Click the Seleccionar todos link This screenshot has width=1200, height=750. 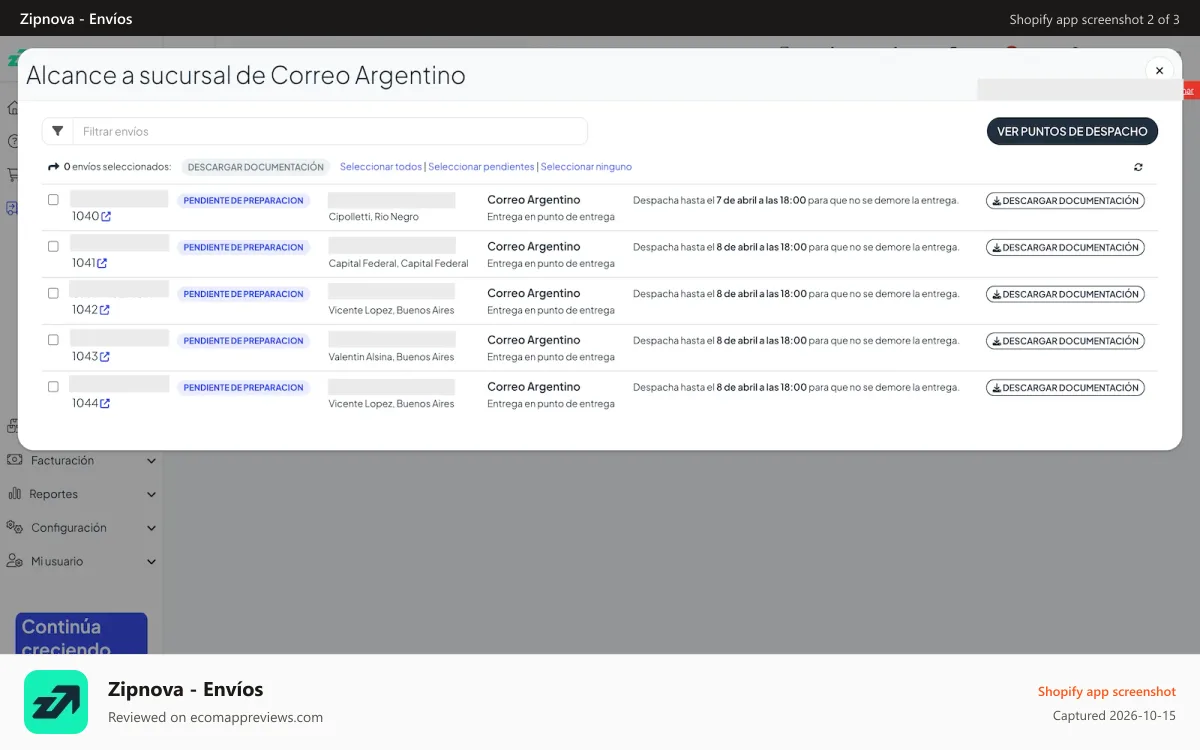[381, 167]
